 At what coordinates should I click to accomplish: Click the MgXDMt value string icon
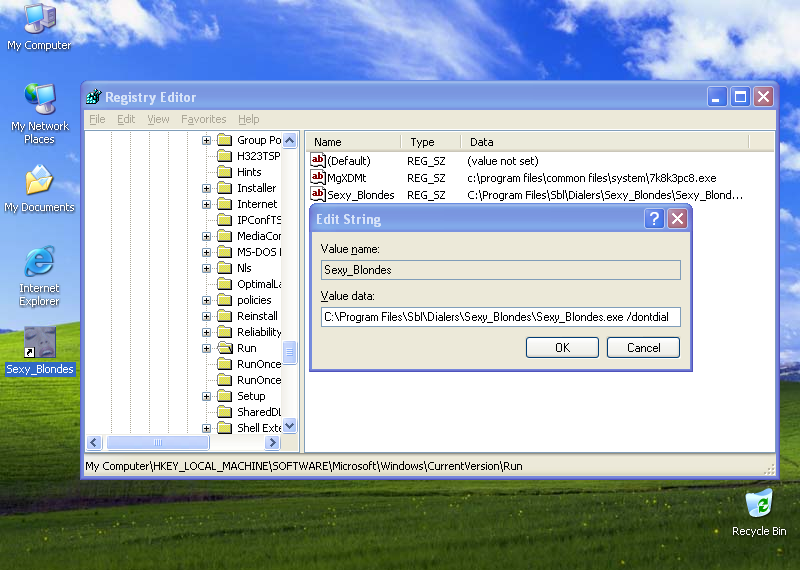pos(317,178)
